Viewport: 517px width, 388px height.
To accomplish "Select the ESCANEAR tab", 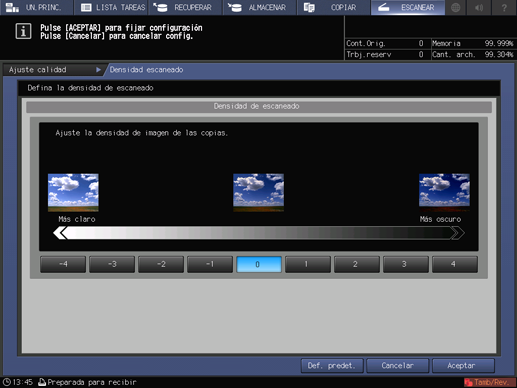I will 408,7.
